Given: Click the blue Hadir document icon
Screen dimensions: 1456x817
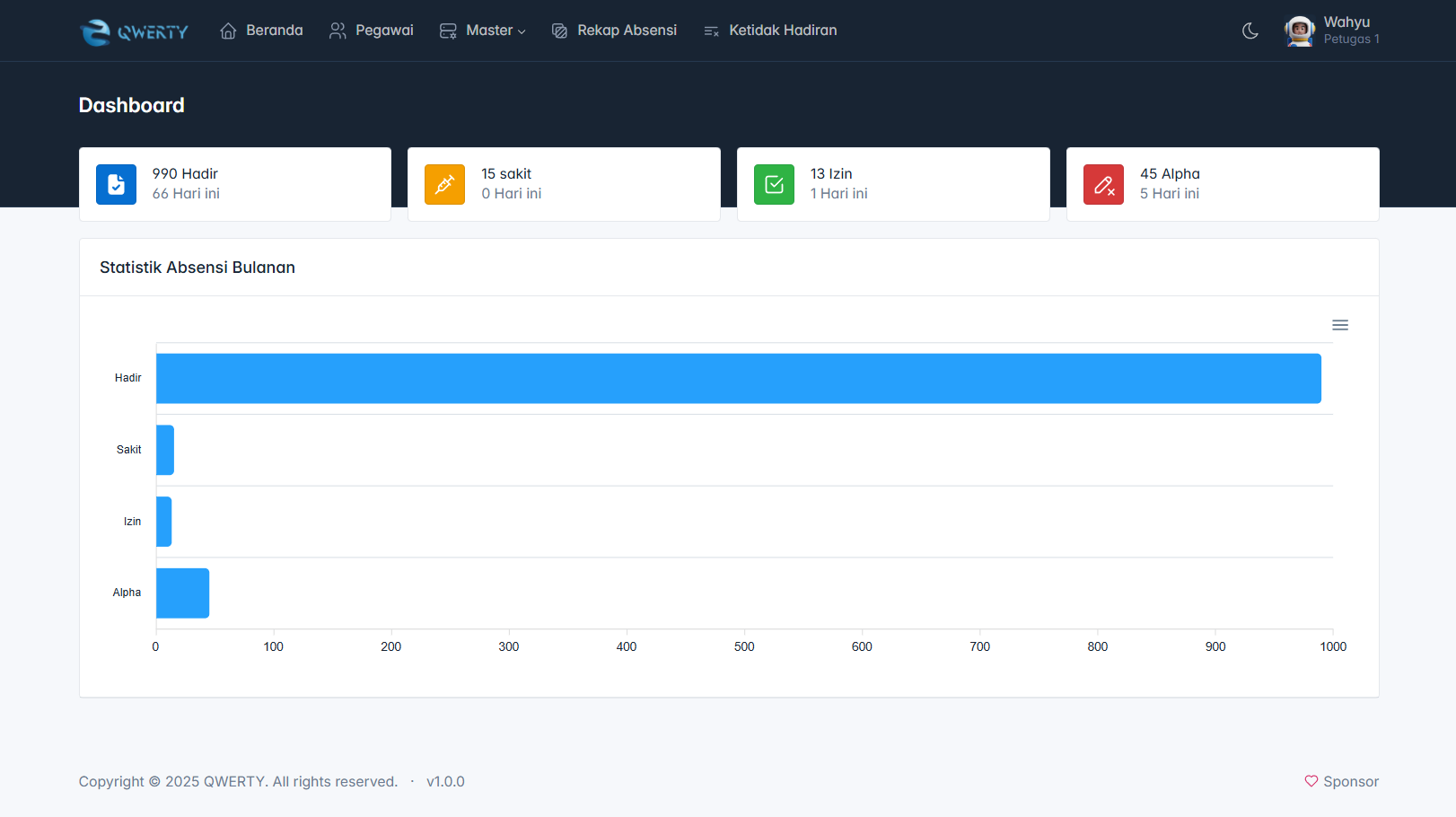Looking at the screenshot, I should point(117,184).
